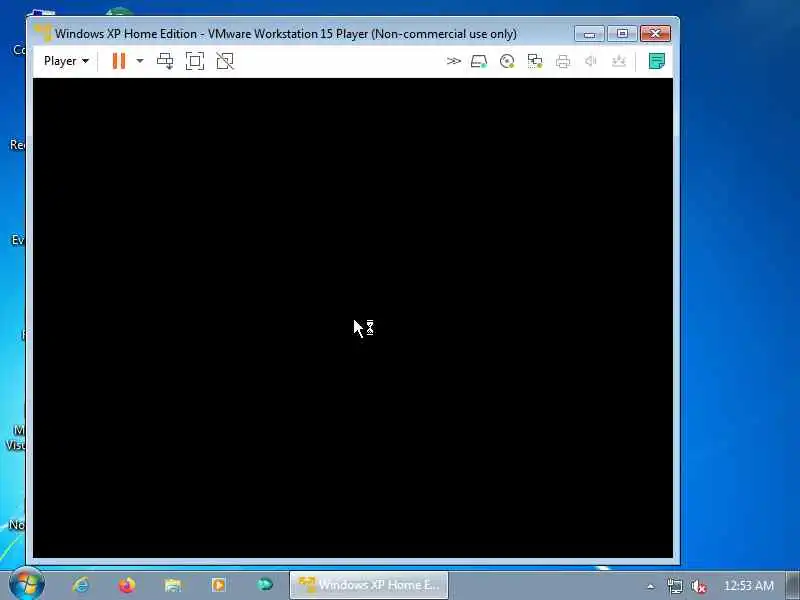Open the Player menu
Image resolution: width=800 pixels, height=600 pixels.
[66, 61]
